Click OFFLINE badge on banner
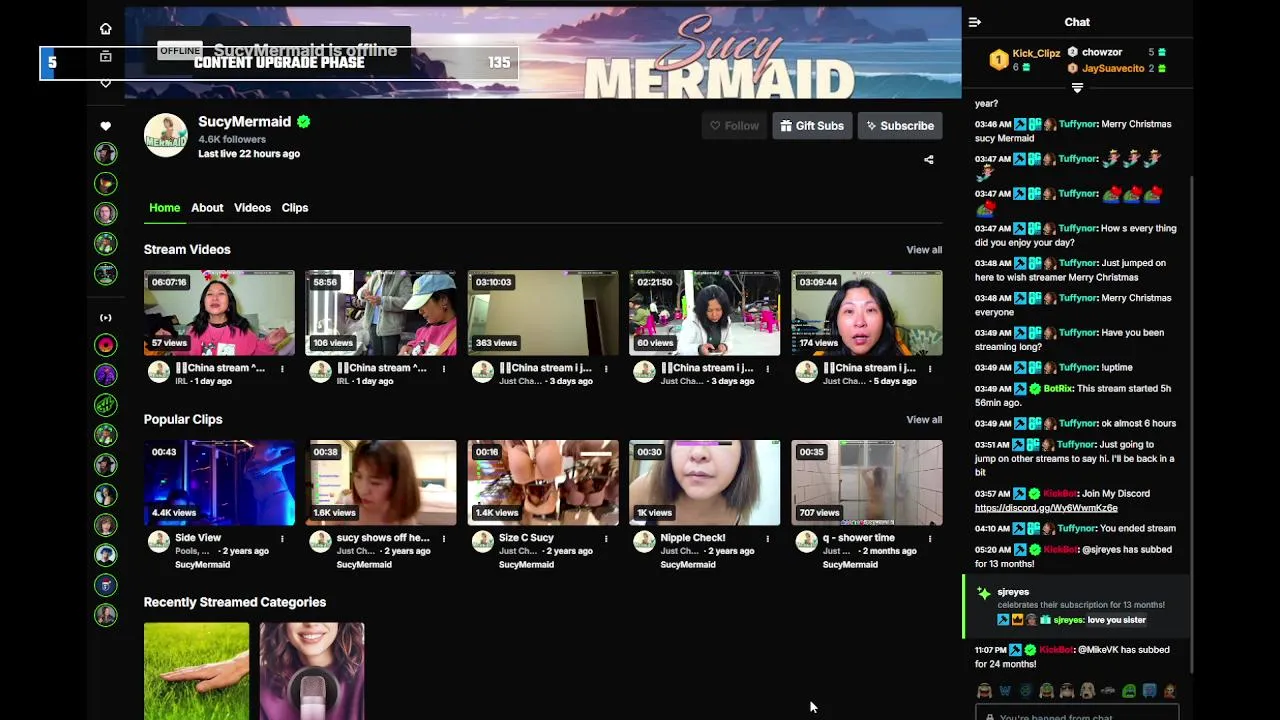 click(x=180, y=51)
